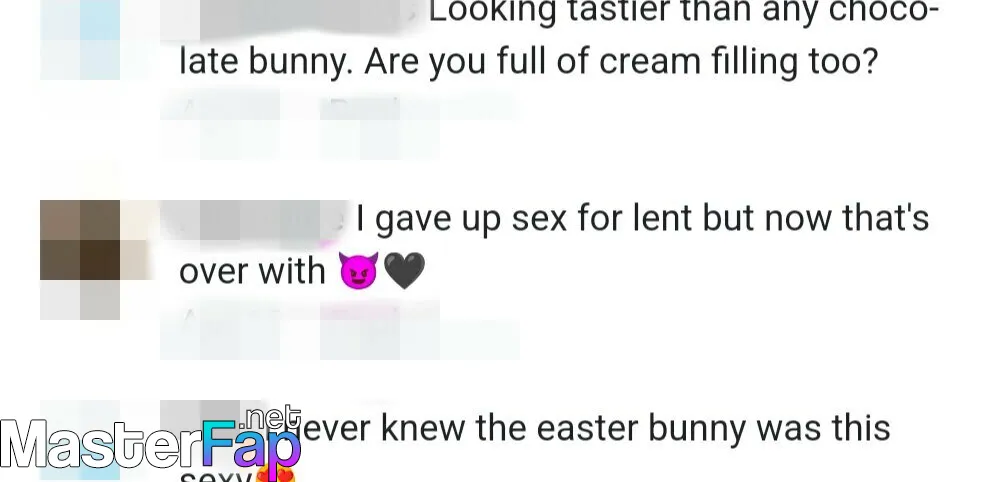Select the "Are you full of cream filling" line
This screenshot has height=482, width=990.
click(x=528, y=63)
